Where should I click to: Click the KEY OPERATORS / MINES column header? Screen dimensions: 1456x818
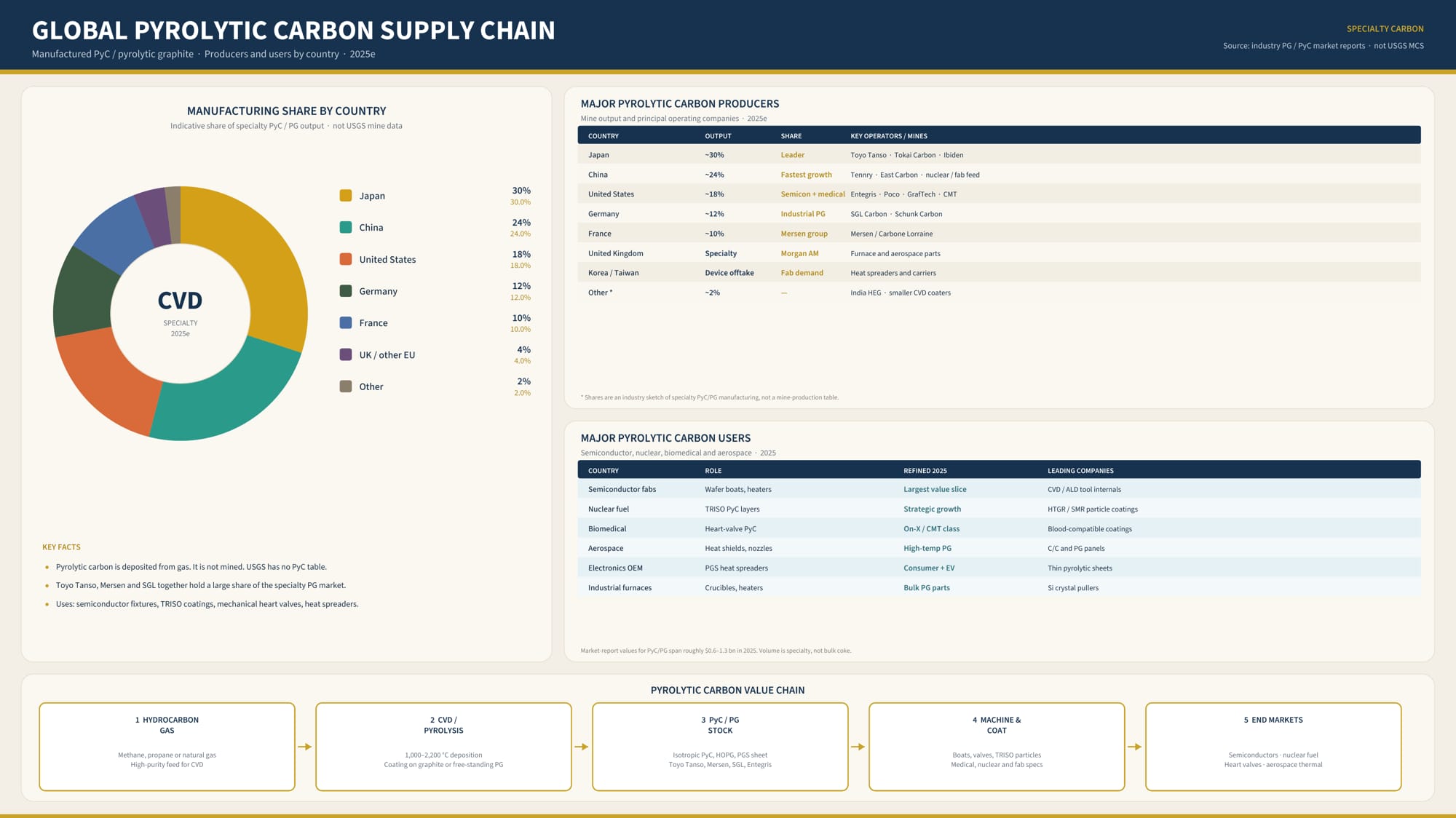[889, 136]
